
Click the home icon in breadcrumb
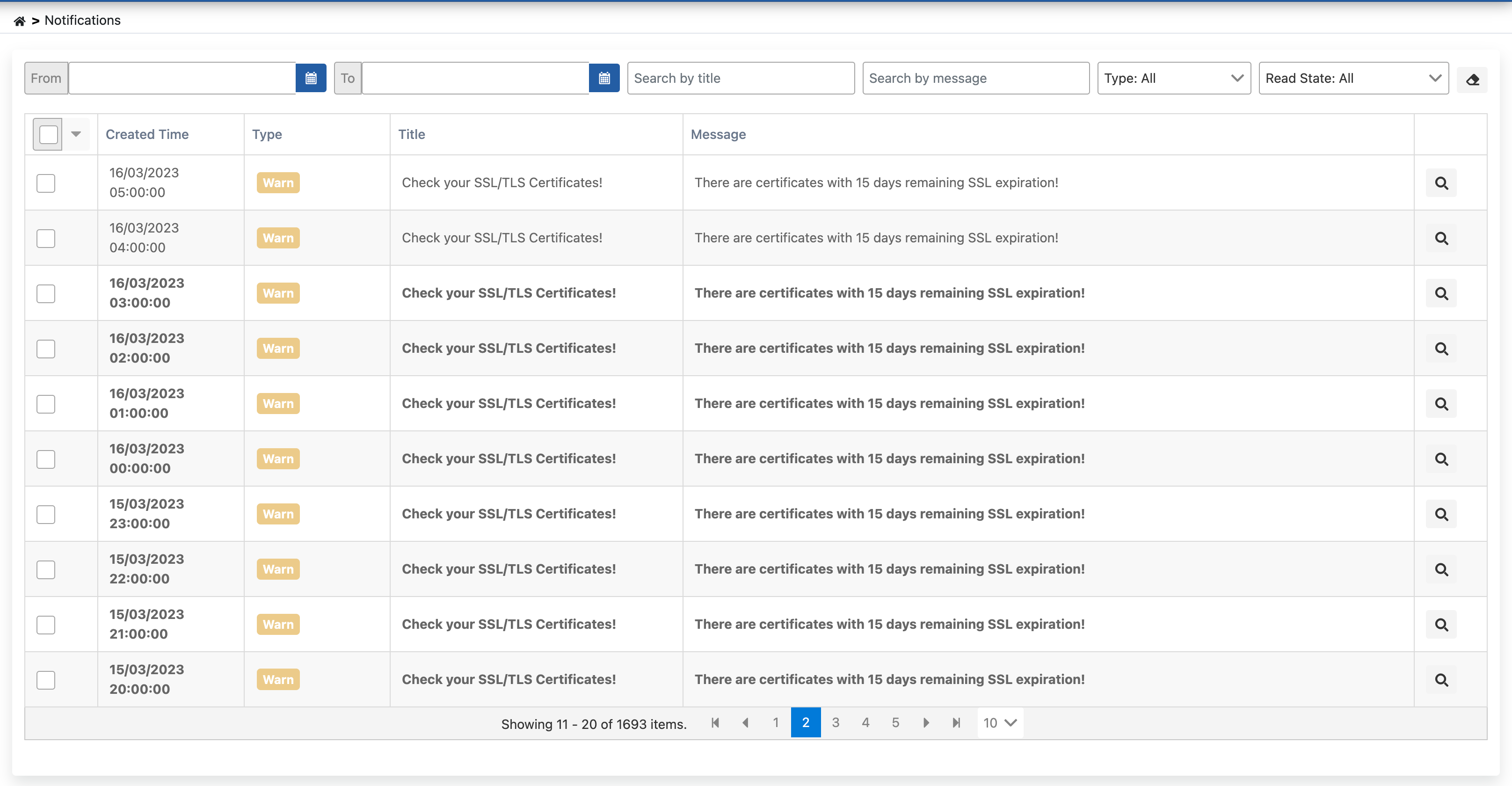point(19,21)
